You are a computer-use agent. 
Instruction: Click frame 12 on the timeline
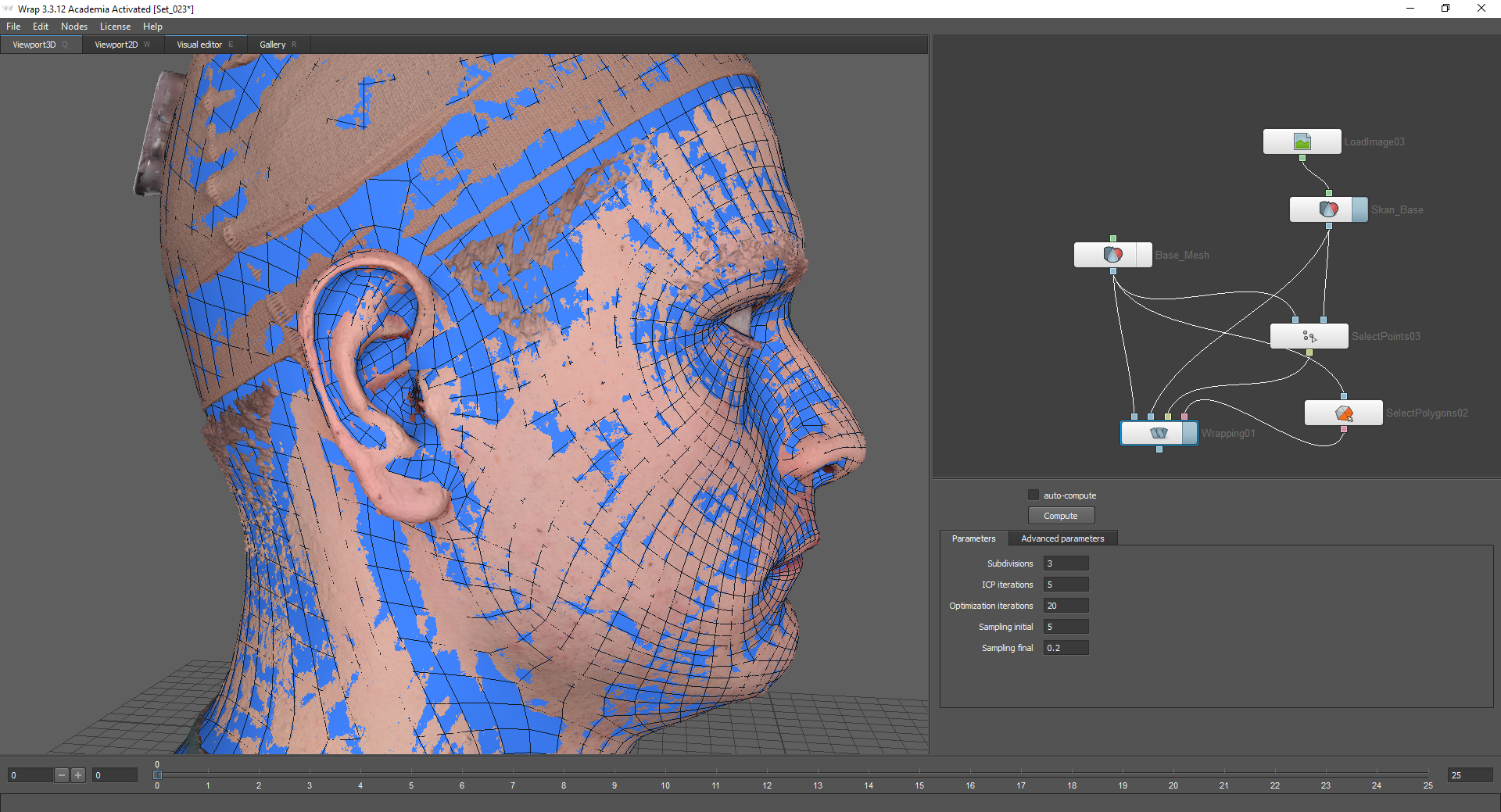coord(767,774)
